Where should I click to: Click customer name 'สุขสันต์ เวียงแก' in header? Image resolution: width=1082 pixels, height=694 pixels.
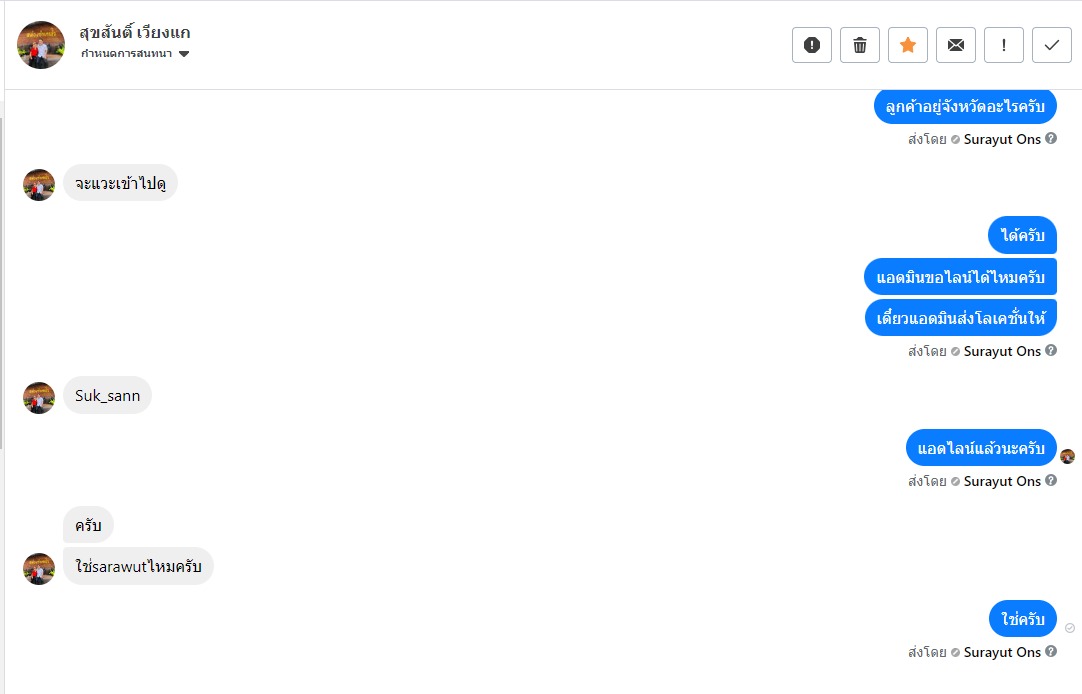click(x=136, y=33)
